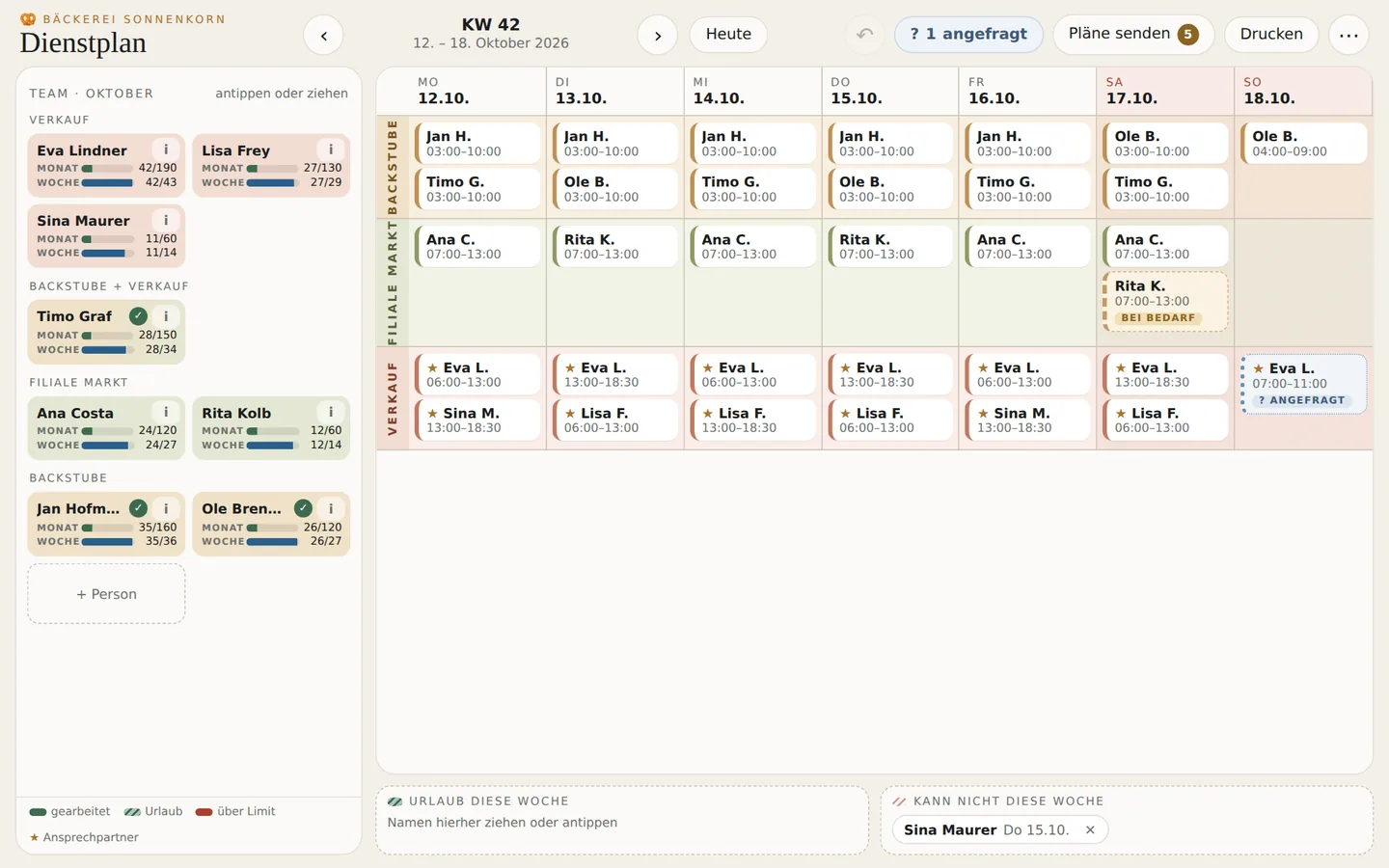Toggle Ole Bren... green checkmark

[303, 508]
